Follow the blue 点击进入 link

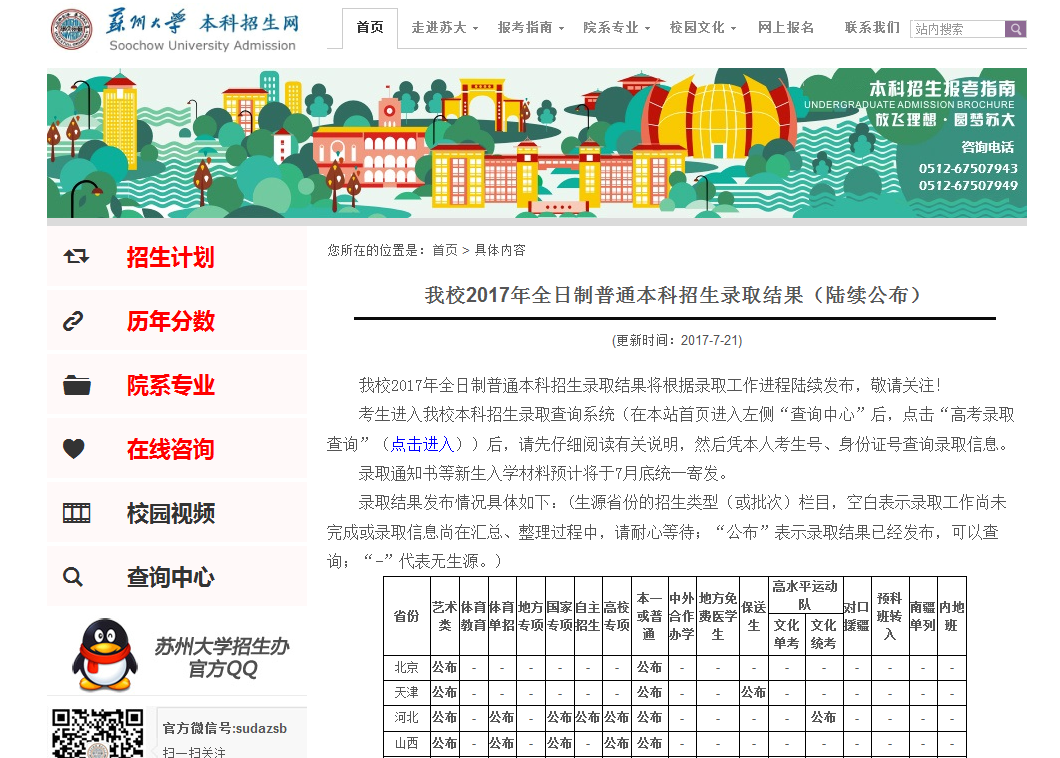[x=422, y=444]
